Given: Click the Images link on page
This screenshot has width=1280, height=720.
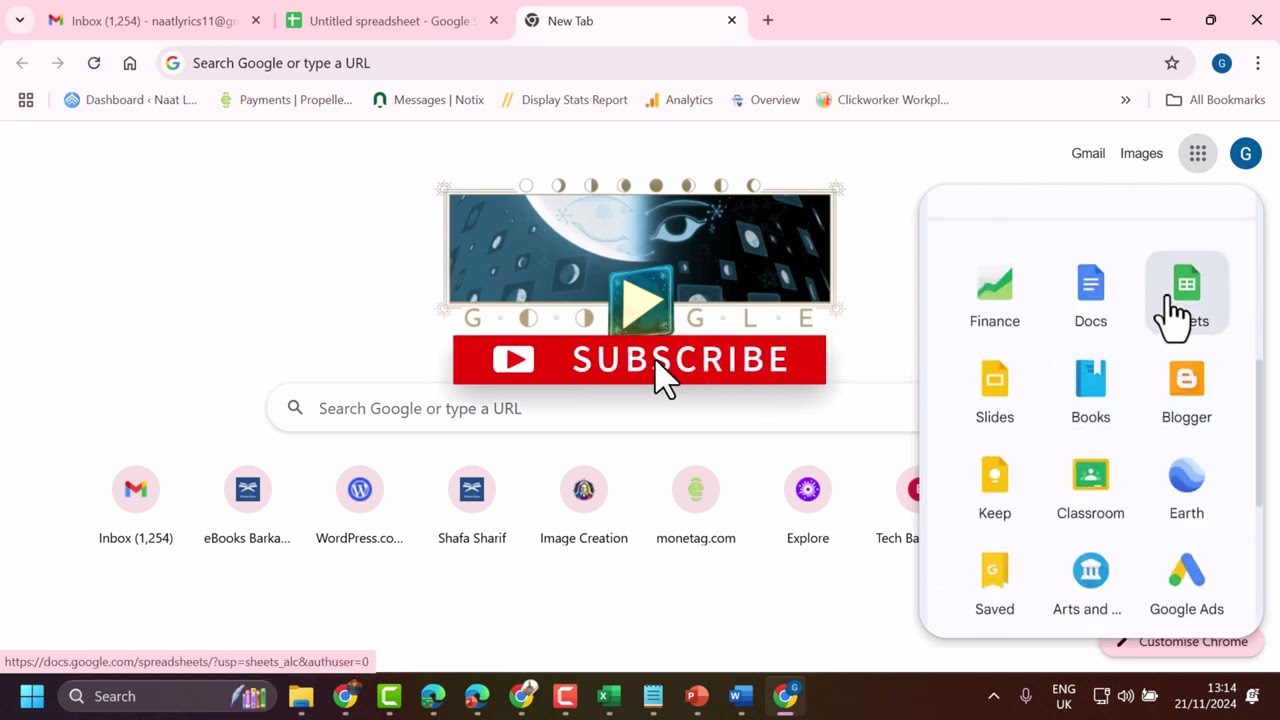Looking at the screenshot, I should [1141, 153].
